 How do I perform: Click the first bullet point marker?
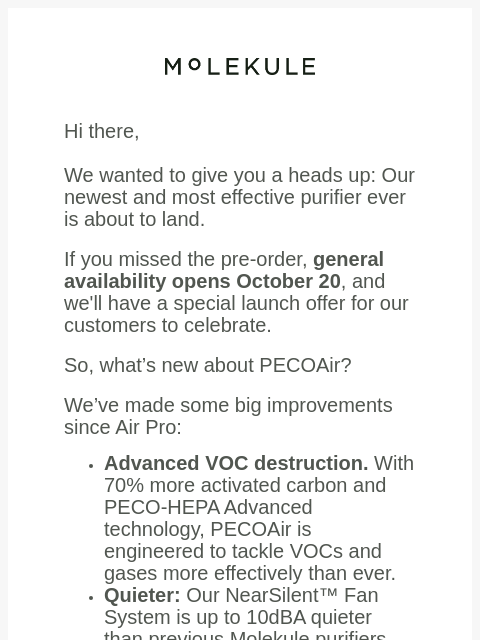coord(91,466)
